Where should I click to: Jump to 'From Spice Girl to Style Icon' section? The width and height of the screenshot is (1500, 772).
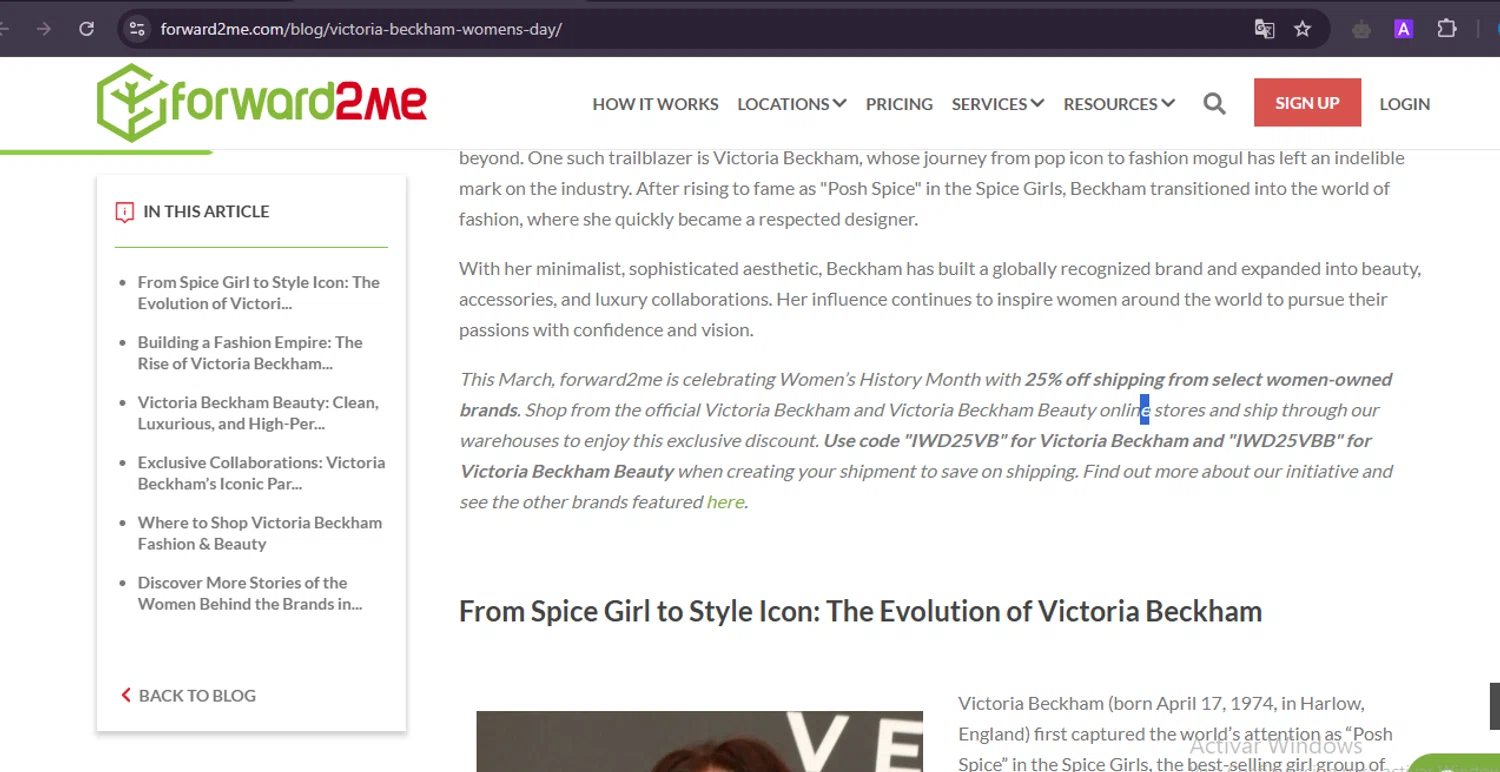(x=259, y=293)
